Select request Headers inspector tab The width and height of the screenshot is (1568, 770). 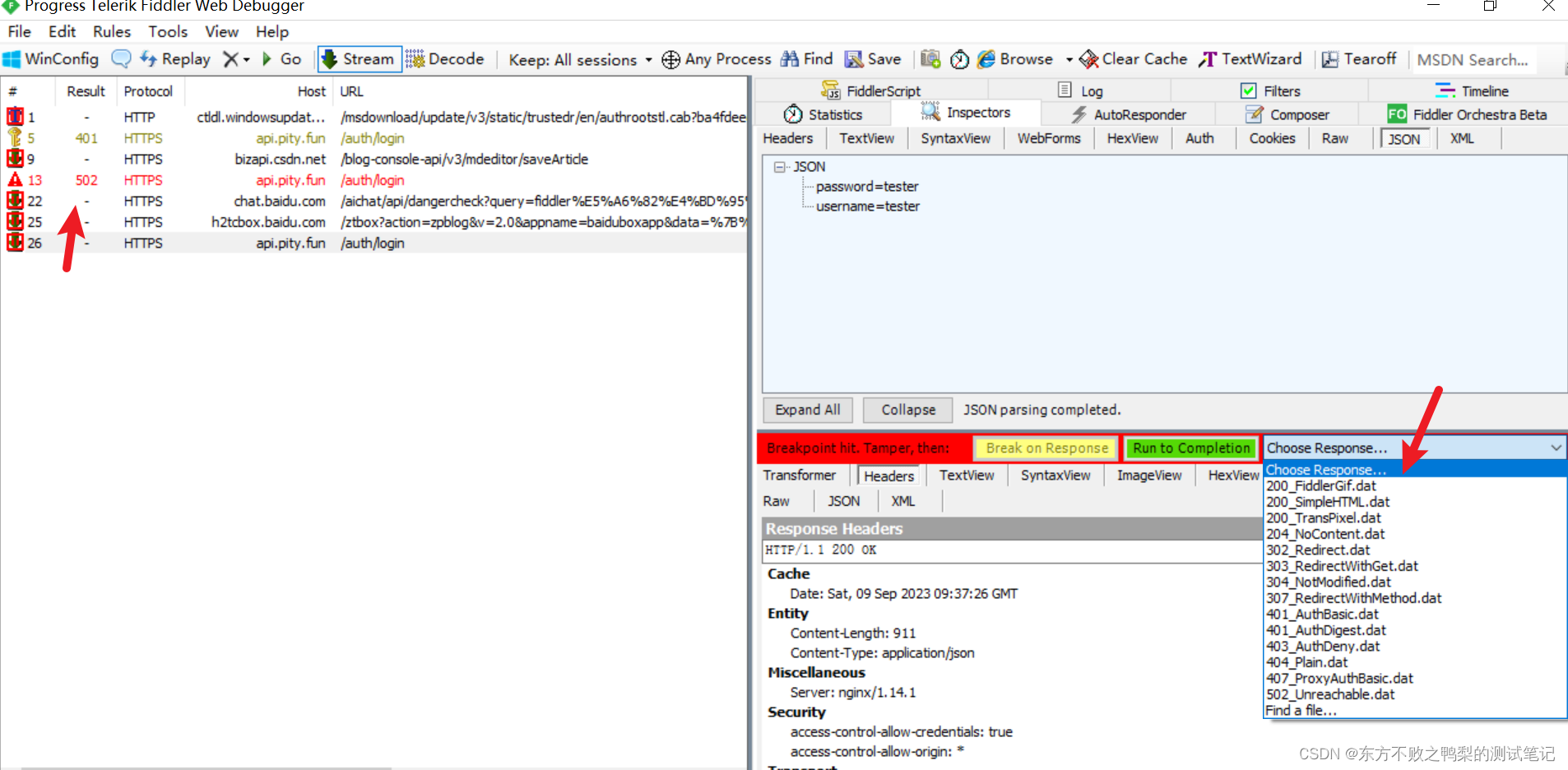pyautogui.click(x=787, y=138)
